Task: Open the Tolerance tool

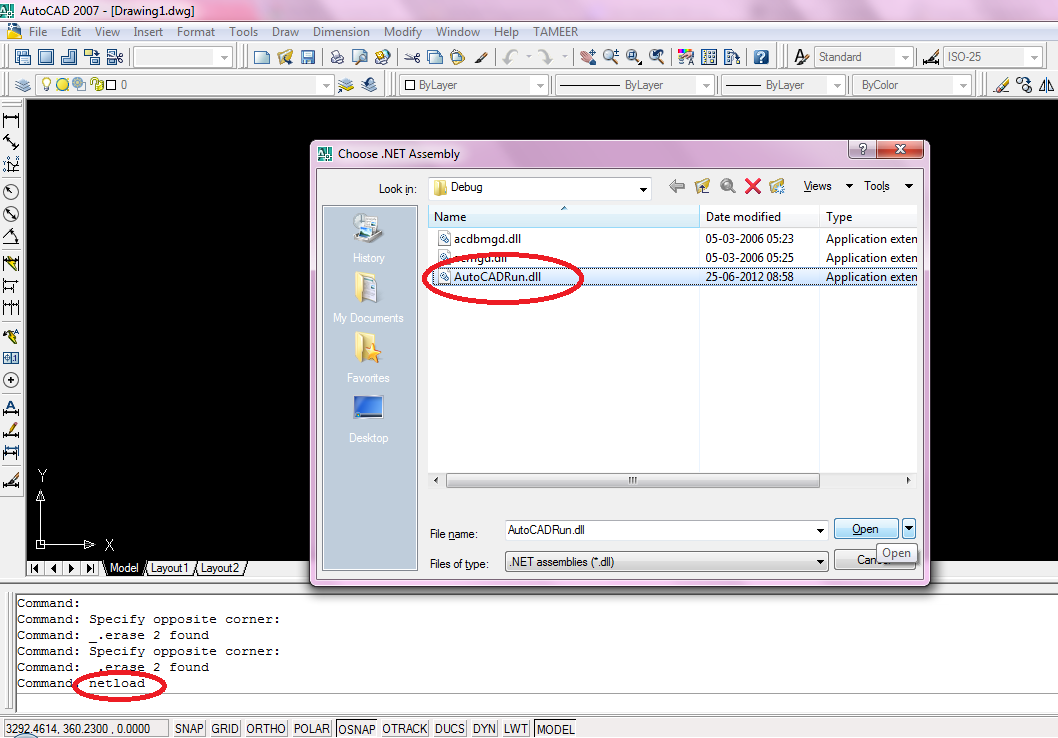Action: point(11,358)
